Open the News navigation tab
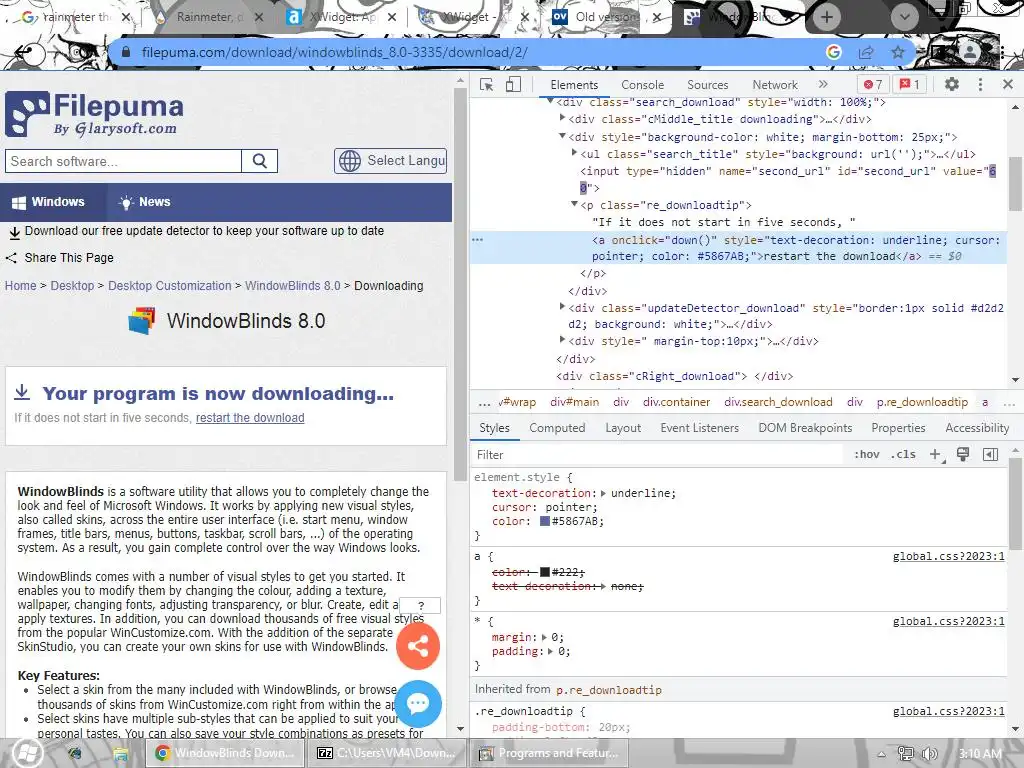The width and height of the screenshot is (1024, 768). [145, 202]
